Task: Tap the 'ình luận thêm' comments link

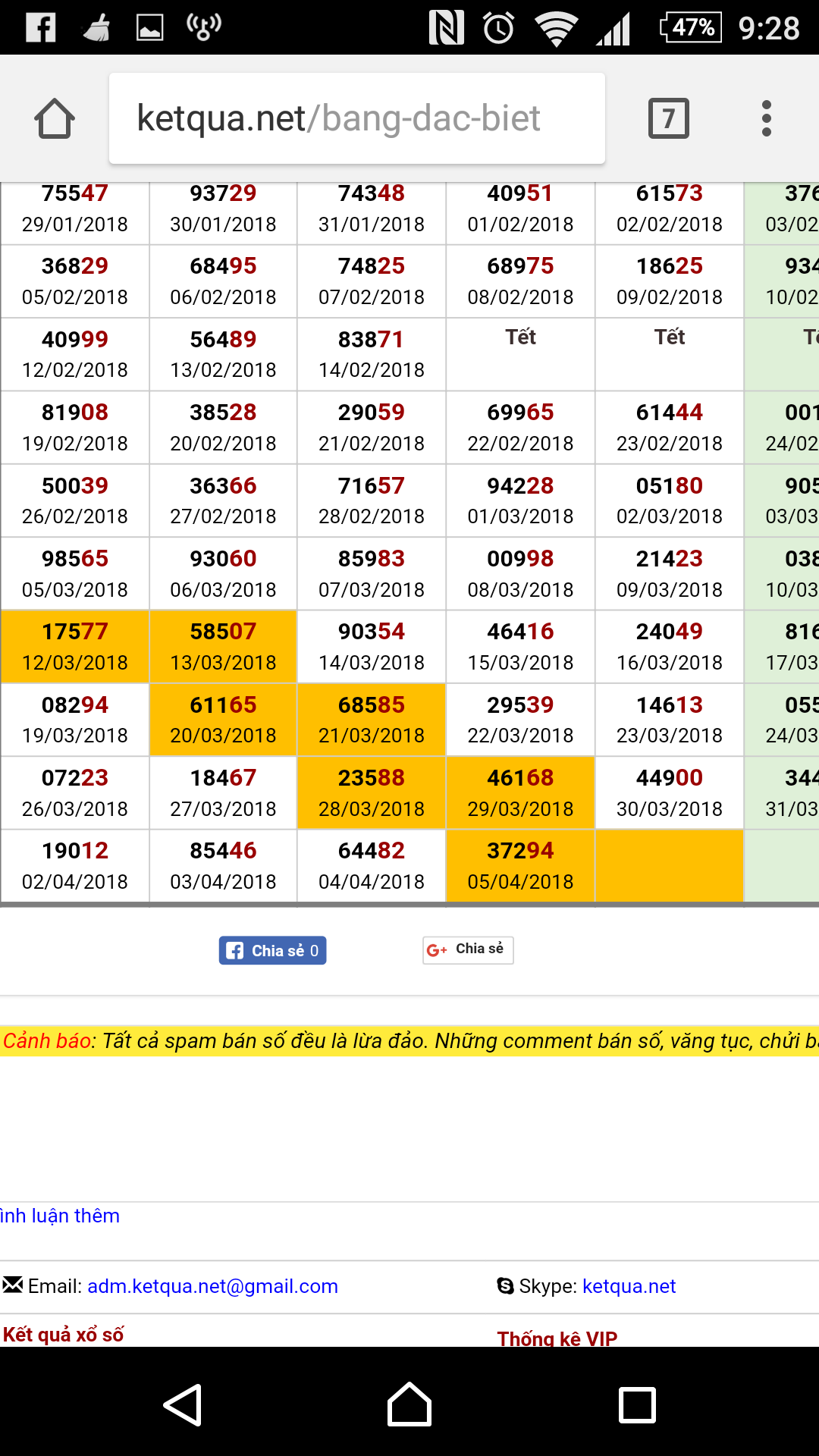Action: pyautogui.click(x=60, y=1216)
